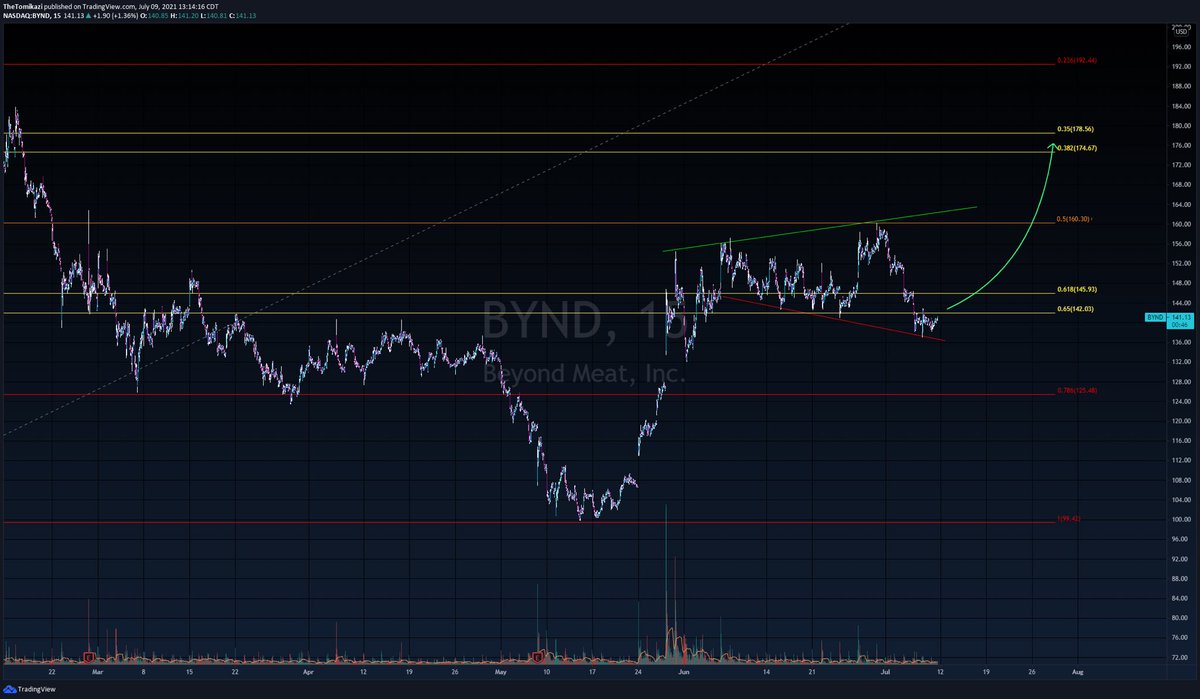Select the 1(99.42) Fibonacci label
The height and width of the screenshot is (699, 1200).
[1069, 519]
